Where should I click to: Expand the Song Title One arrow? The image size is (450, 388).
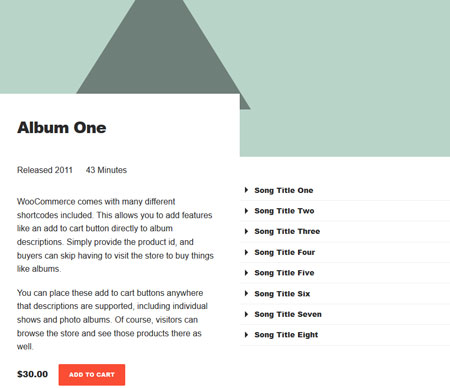point(246,190)
